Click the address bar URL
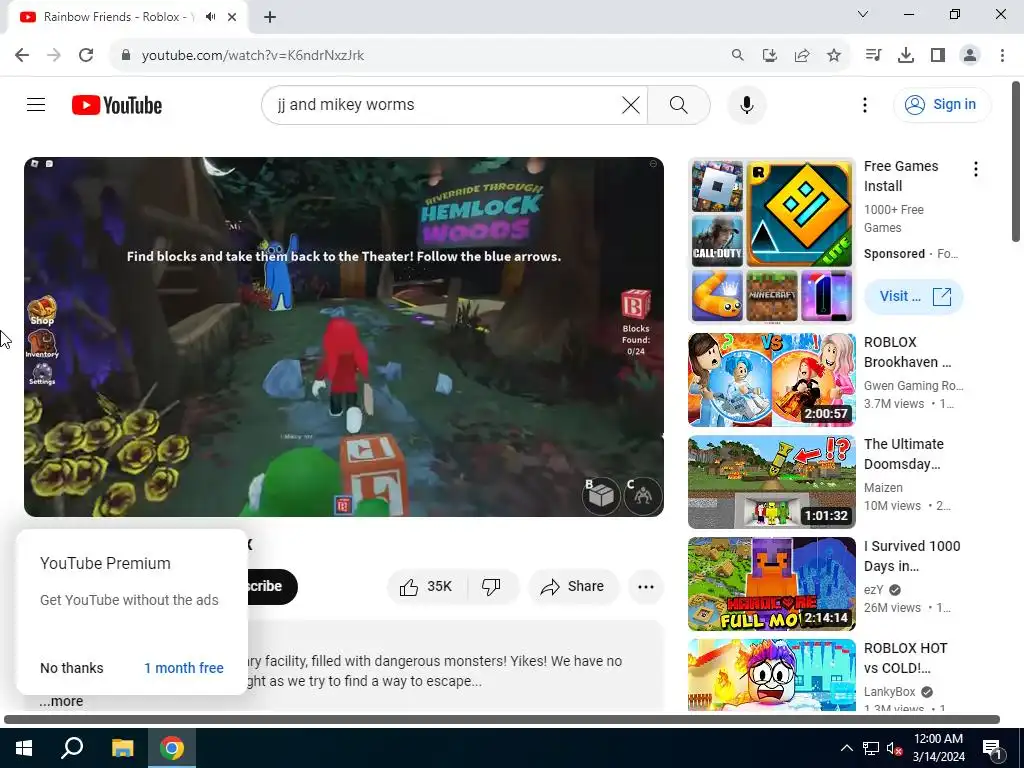Image resolution: width=1024 pixels, height=768 pixels. 252,55
